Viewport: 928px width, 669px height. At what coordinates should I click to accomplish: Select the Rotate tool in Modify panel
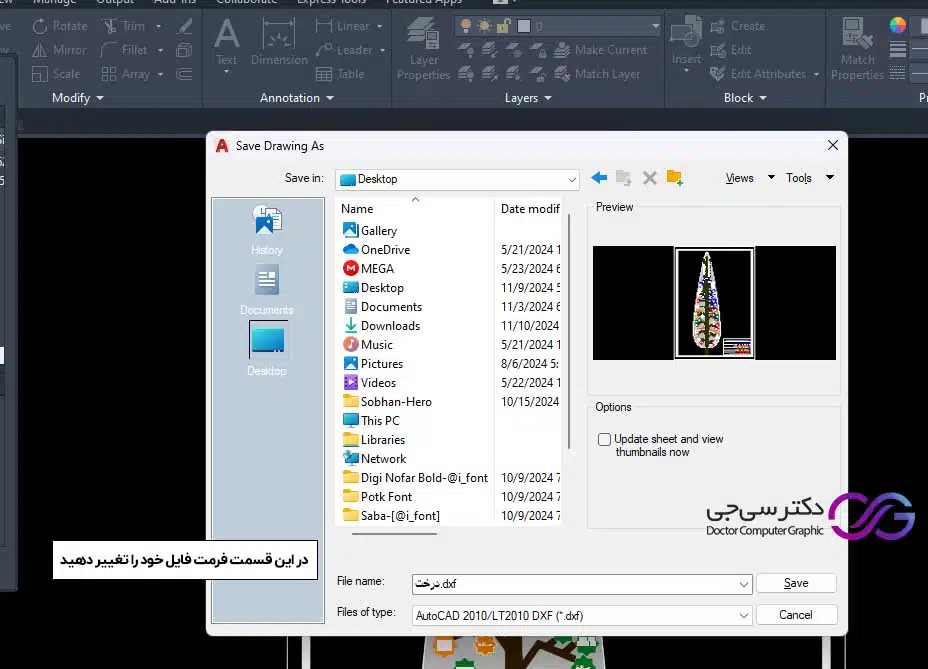(60, 26)
